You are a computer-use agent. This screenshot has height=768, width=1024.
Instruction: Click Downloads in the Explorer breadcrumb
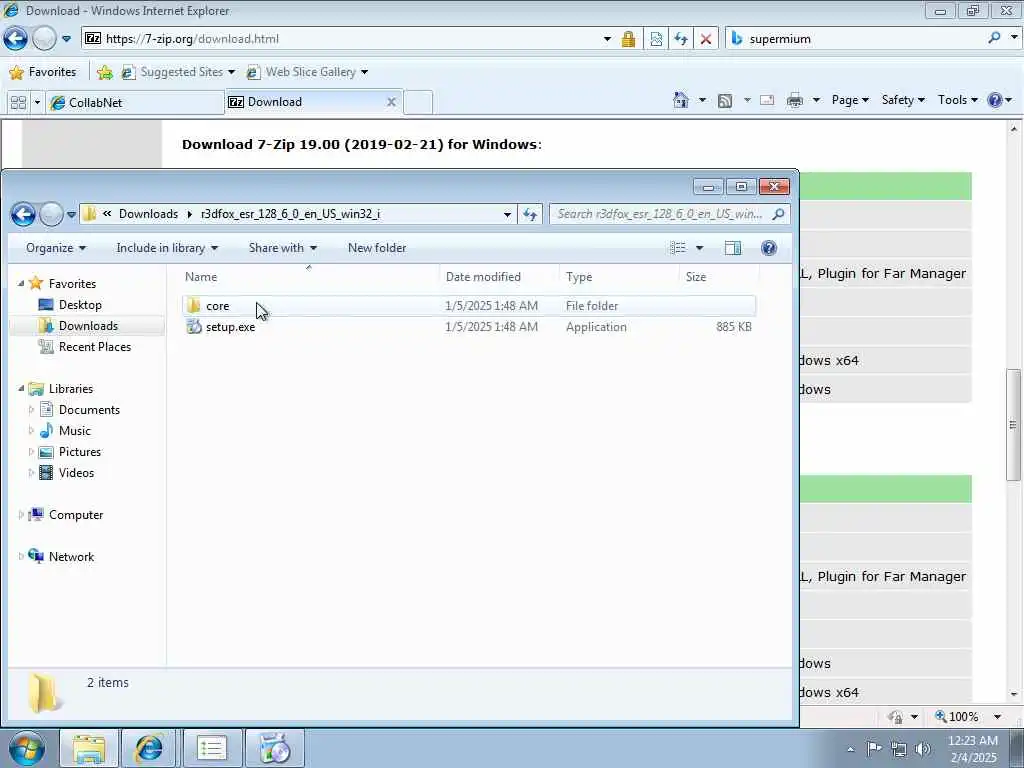click(148, 214)
